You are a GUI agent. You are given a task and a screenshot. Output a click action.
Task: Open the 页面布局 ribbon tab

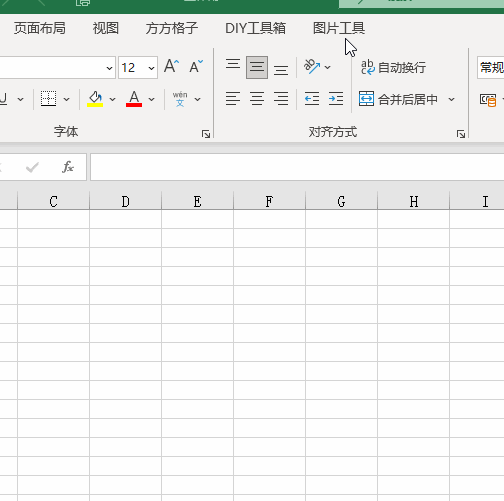[40, 28]
